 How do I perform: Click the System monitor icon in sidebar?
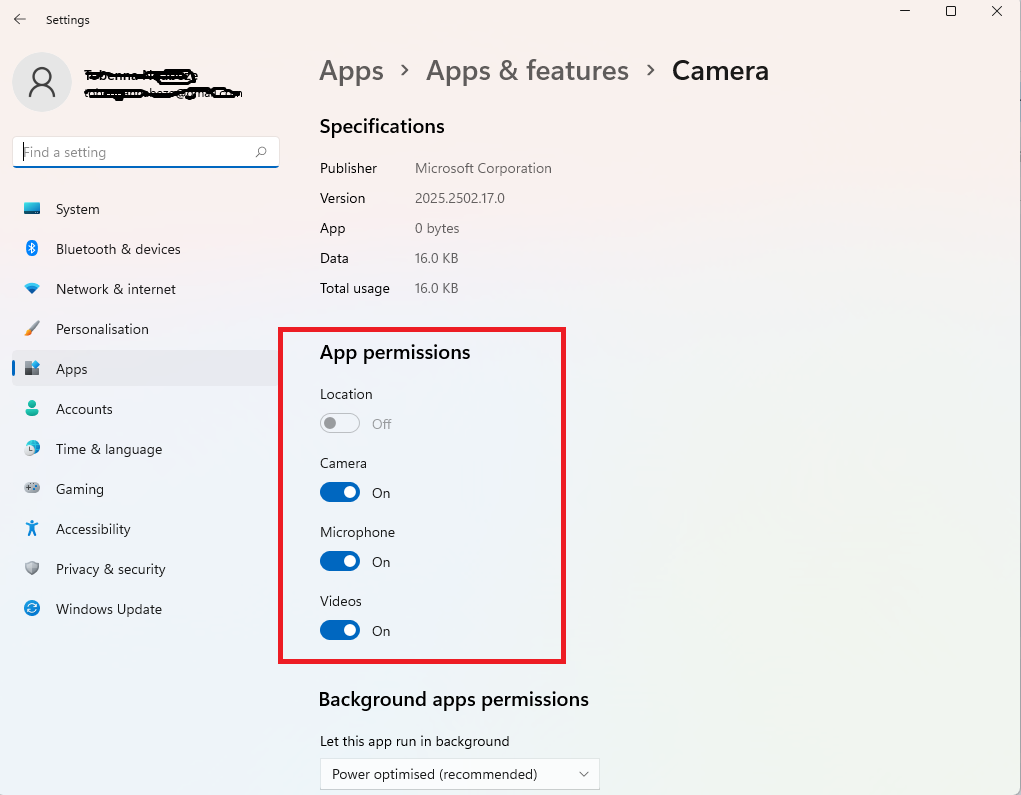pyautogui.click(x=32, y=209)
